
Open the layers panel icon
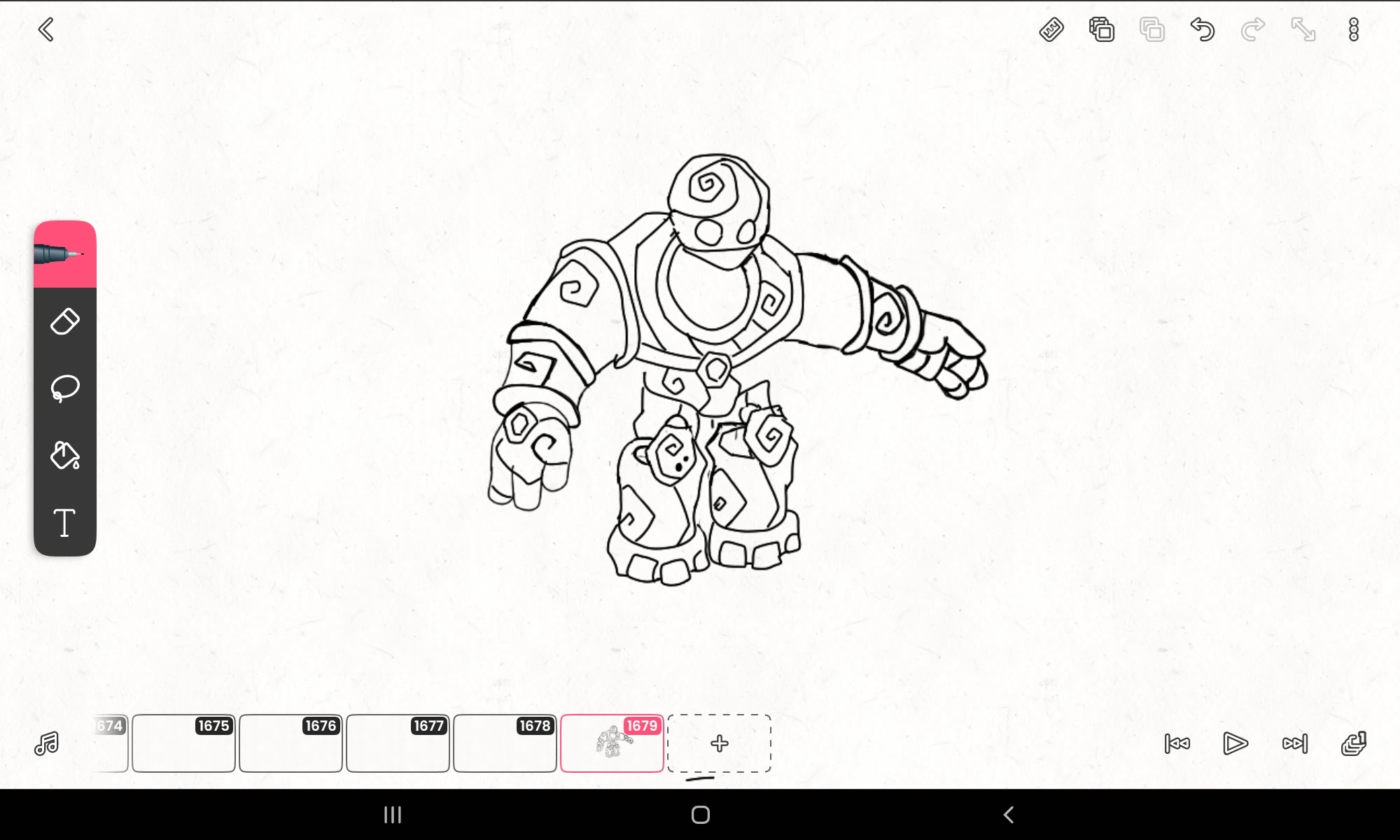pos(1102,29)
